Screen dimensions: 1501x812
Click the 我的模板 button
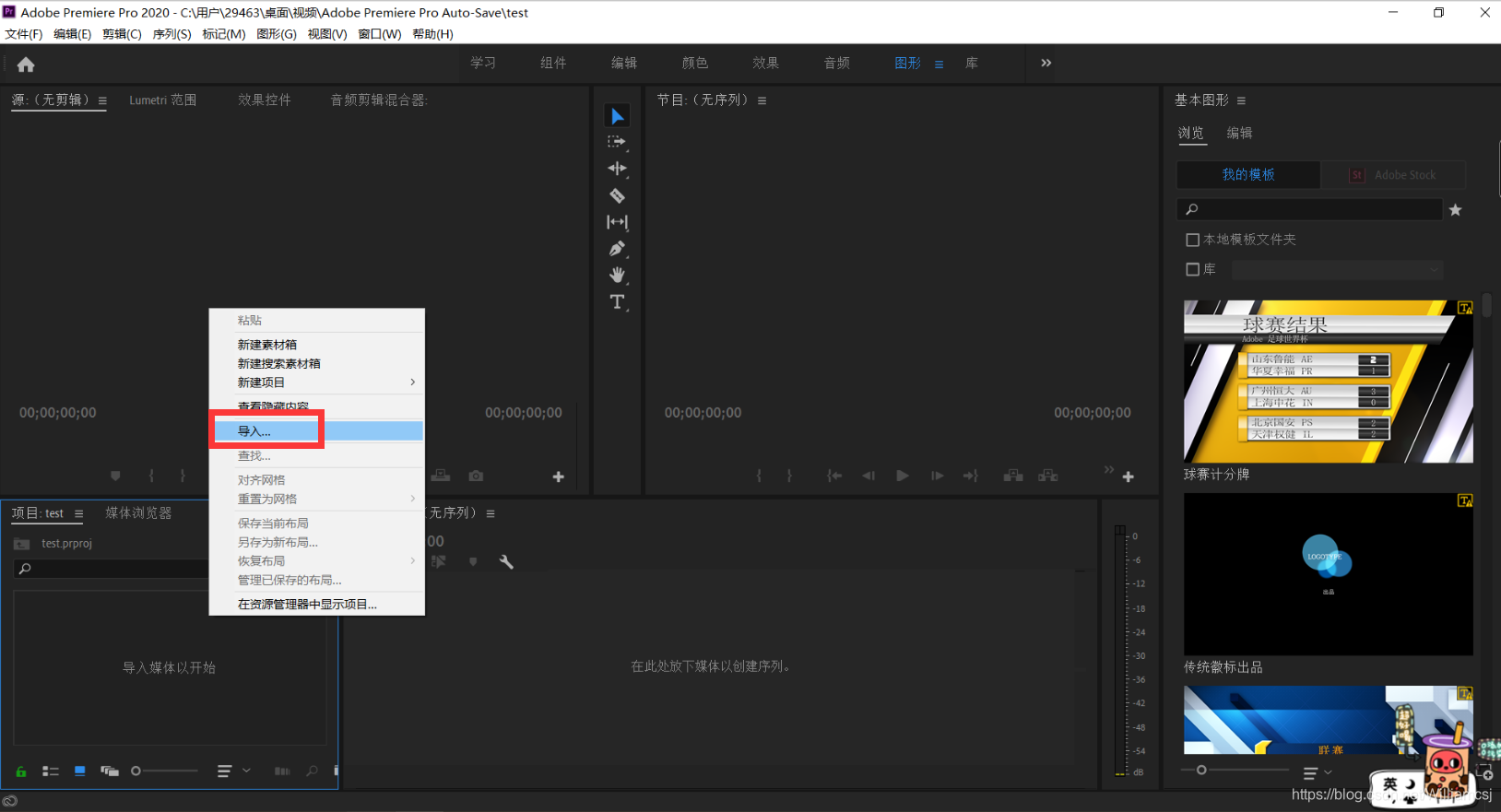[x=1248, y=174]
